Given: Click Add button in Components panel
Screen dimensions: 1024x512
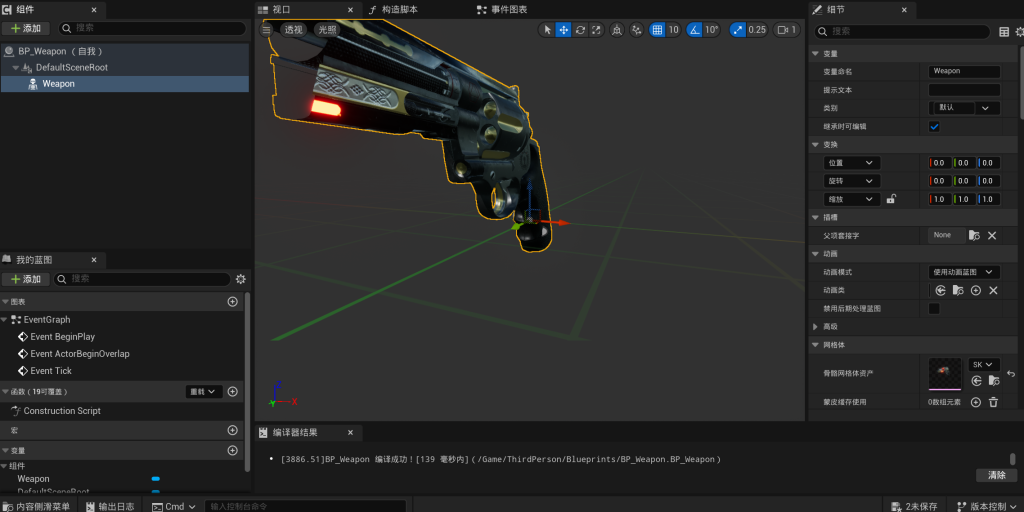Looking at the screenshot, I should pos(26,28).
